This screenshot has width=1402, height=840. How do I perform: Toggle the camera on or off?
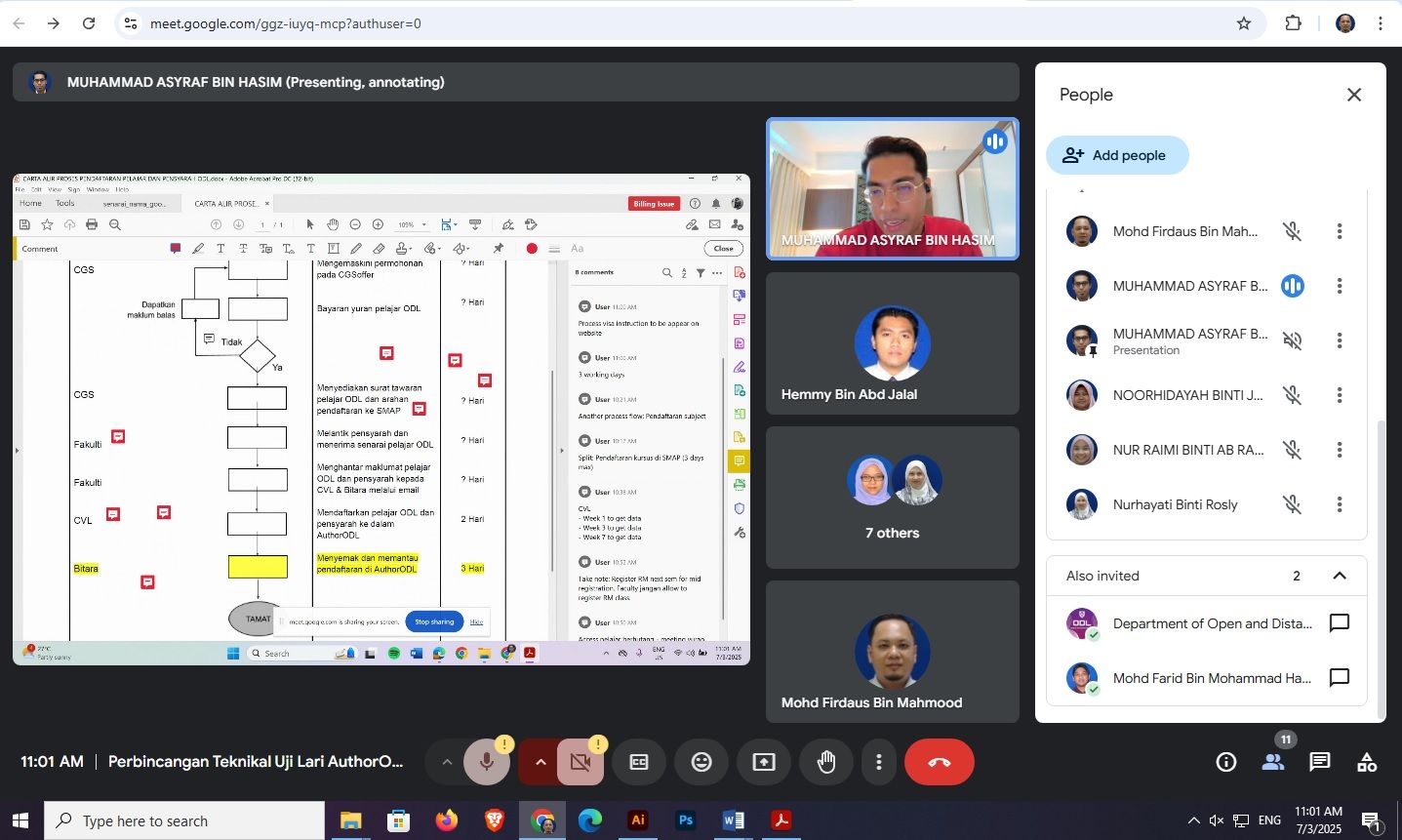pos(581,762)
